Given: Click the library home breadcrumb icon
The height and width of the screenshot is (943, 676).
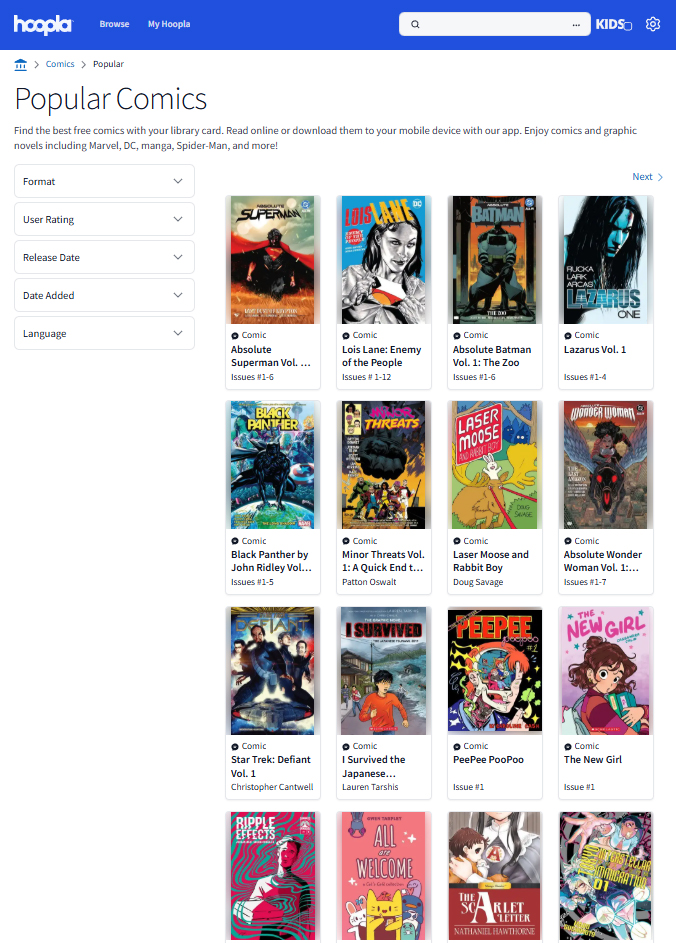Looking at the screenshot, I should click(x=20, y=64).
